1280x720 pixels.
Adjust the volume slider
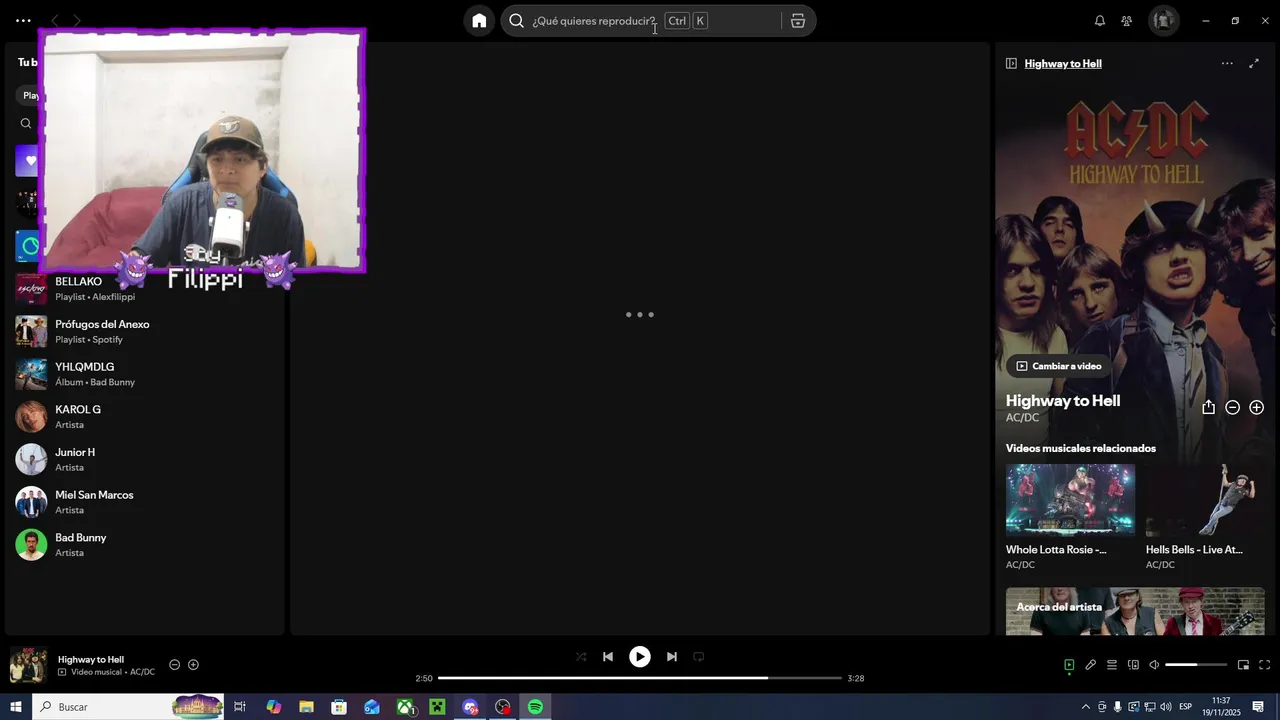click(1196, 665)
